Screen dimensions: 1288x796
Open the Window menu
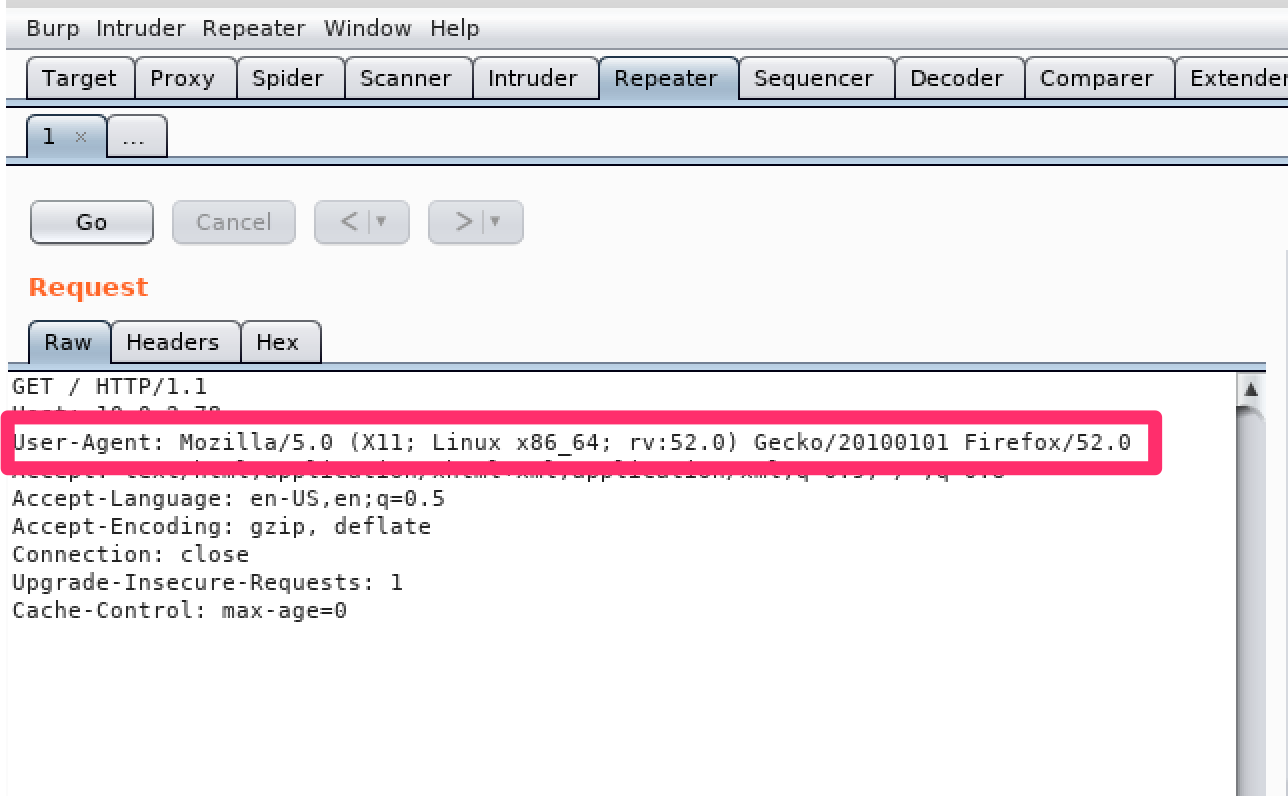coord(367,28)
